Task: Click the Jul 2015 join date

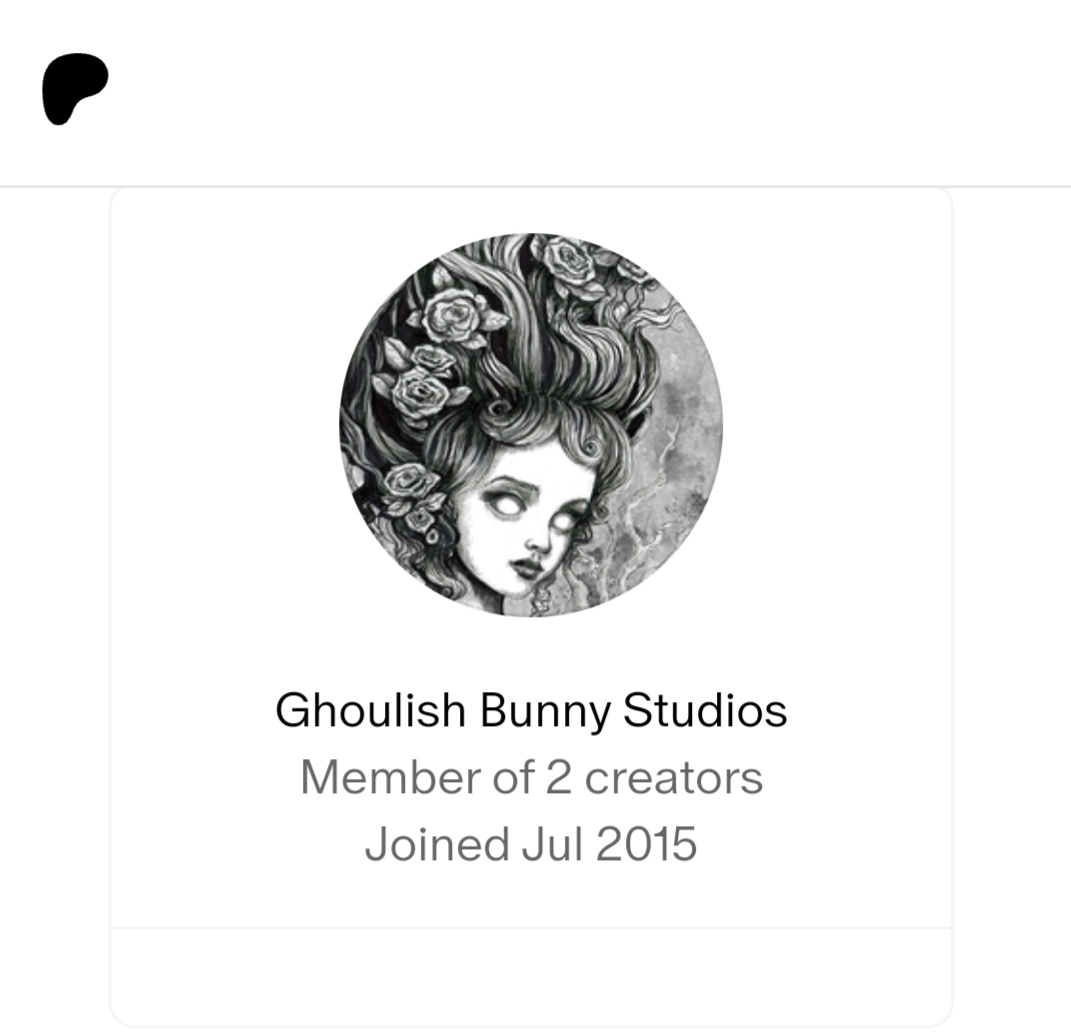Action: (x=609, y=844)
